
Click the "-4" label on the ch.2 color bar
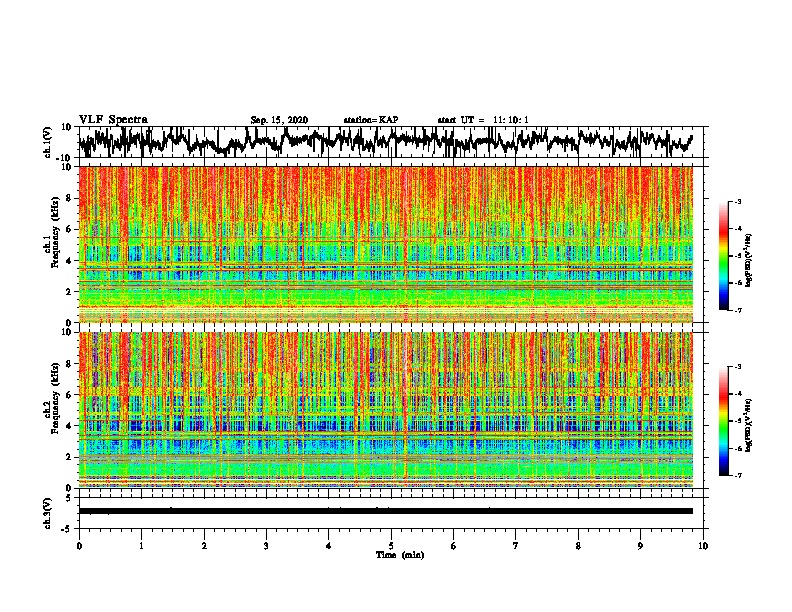click(x=737, y=394)
